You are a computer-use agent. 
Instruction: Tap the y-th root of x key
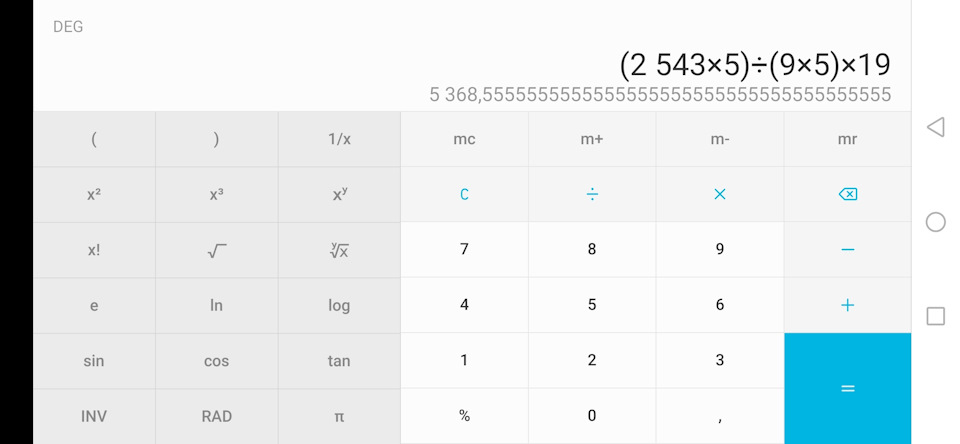pyautogui.click(x=339, y=250)
